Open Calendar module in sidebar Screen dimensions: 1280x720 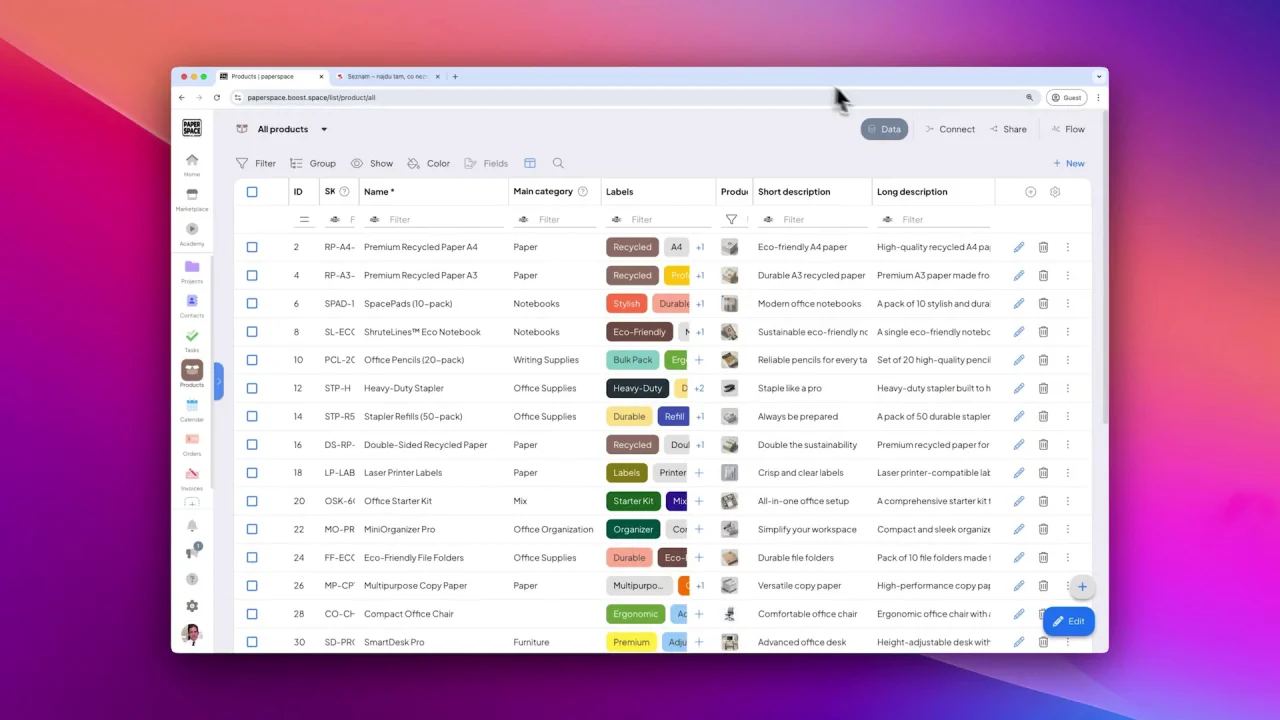click(192, 409)
